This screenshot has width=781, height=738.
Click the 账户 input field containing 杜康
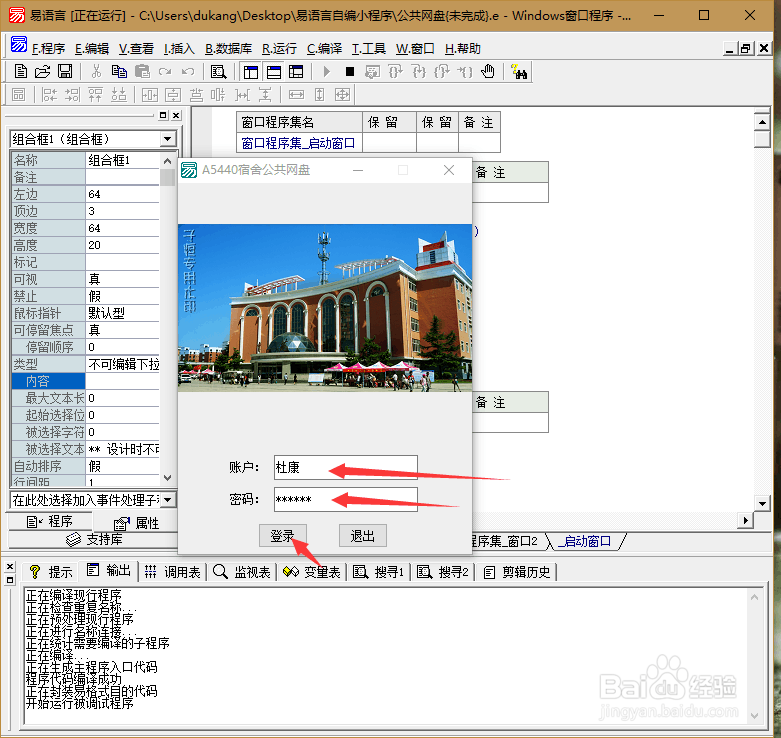346,467
